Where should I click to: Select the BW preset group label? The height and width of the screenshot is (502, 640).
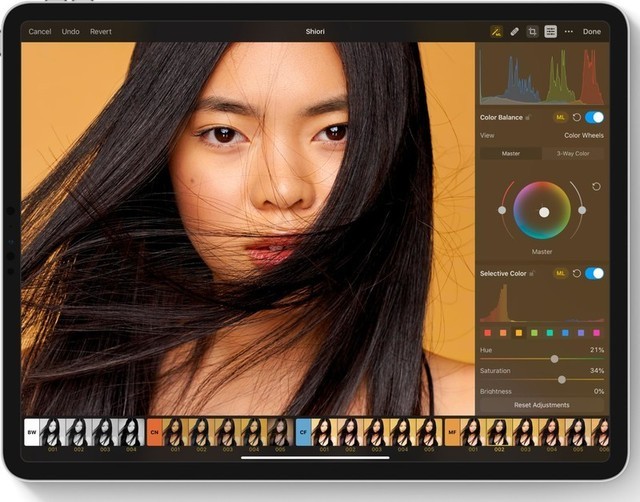pyautogui.click(x=31, y=432)
